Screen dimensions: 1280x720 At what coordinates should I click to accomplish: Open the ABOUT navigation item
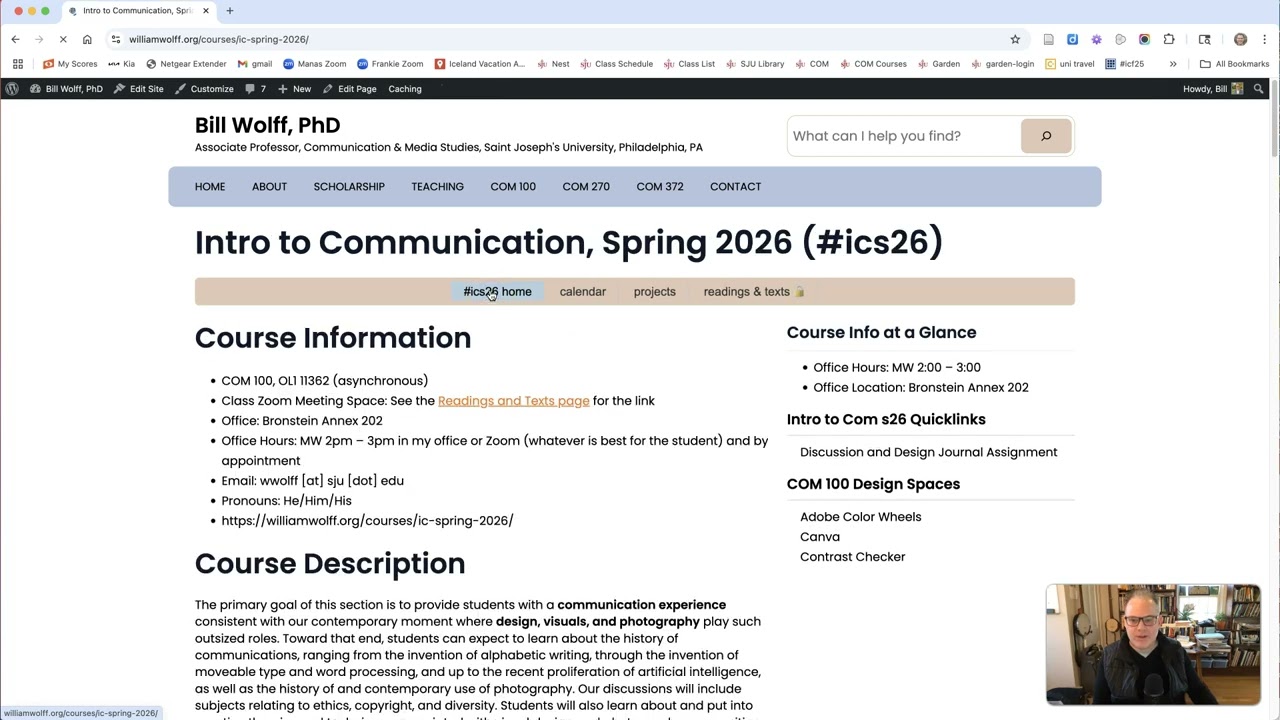pos(269,187)
